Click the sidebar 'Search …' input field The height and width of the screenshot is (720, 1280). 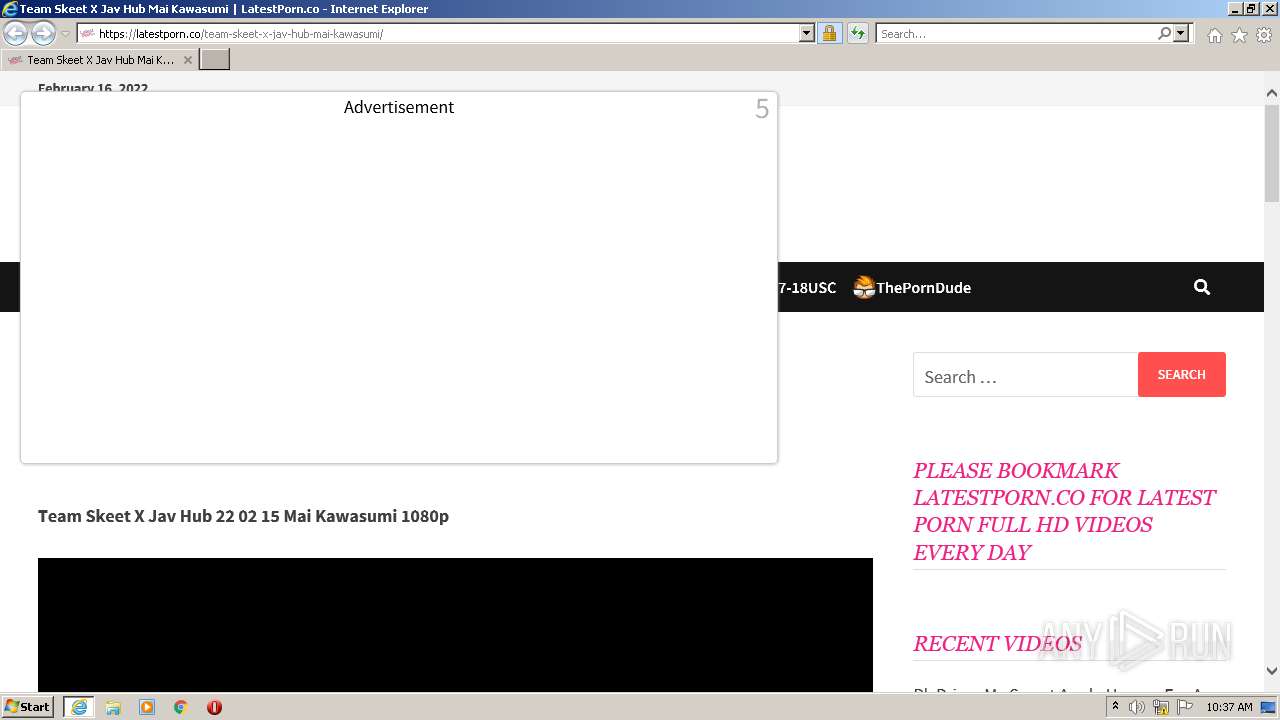click(x=1025, y=376)
